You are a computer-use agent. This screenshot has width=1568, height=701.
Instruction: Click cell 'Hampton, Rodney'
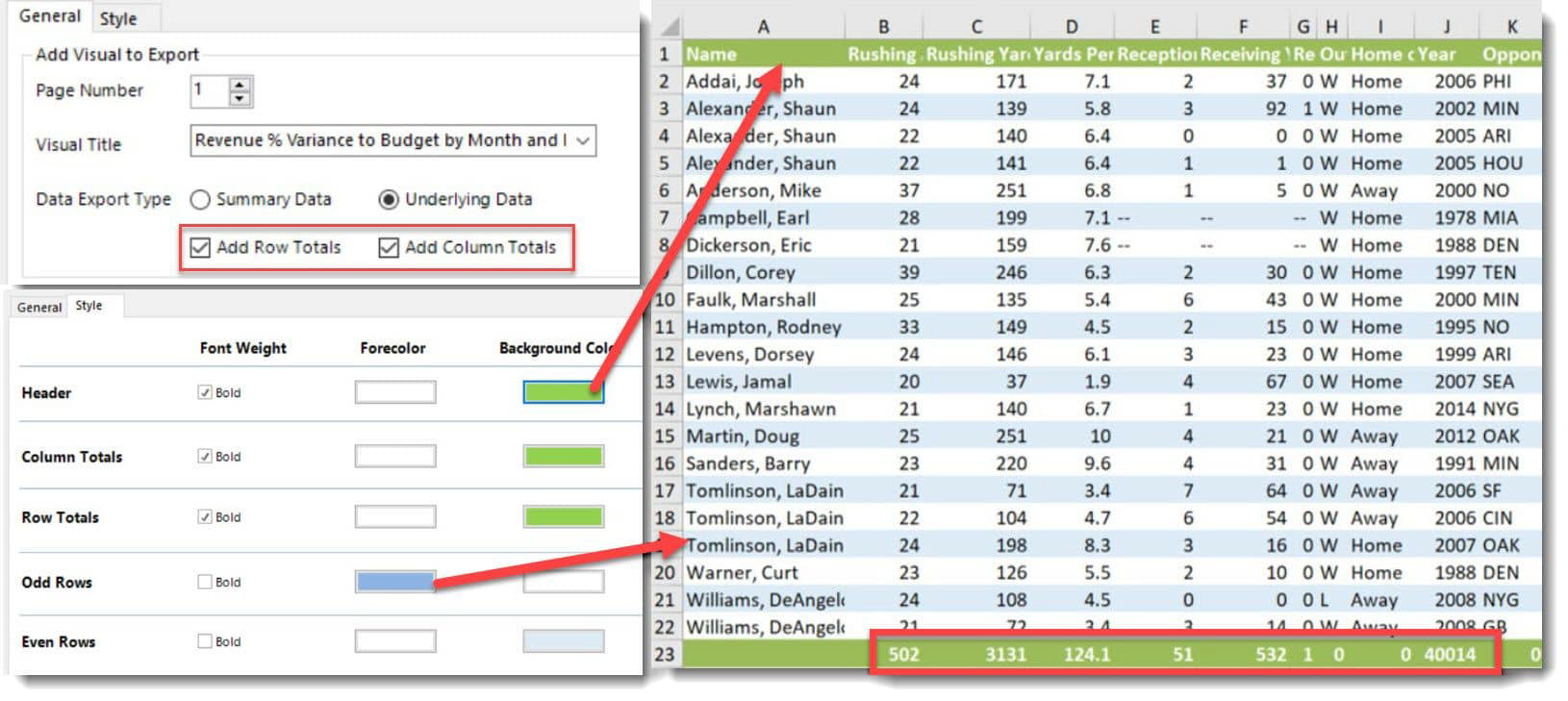[764, 327]
